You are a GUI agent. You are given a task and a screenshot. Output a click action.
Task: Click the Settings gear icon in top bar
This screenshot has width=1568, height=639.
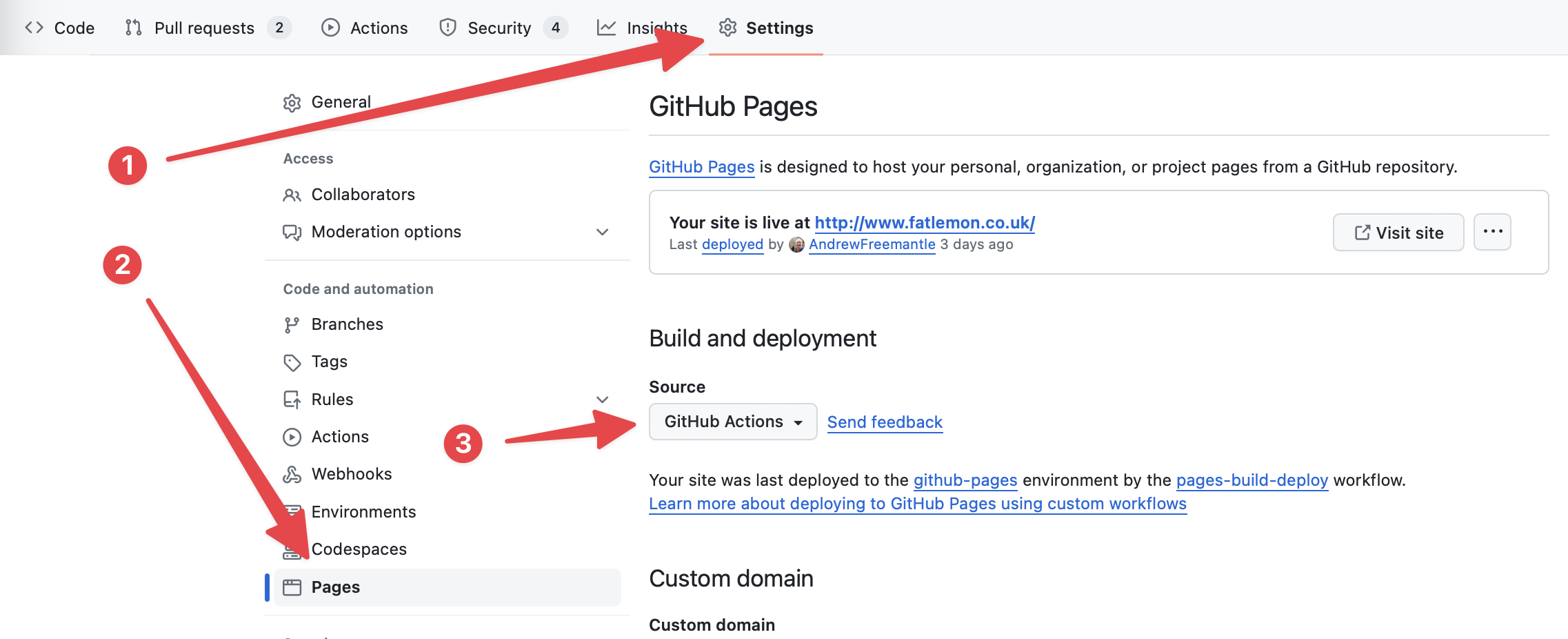(727, 28)
